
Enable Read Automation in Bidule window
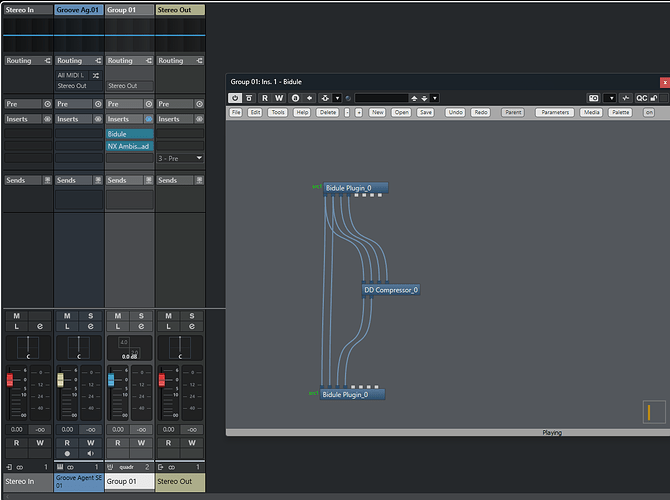coord(265,98)
